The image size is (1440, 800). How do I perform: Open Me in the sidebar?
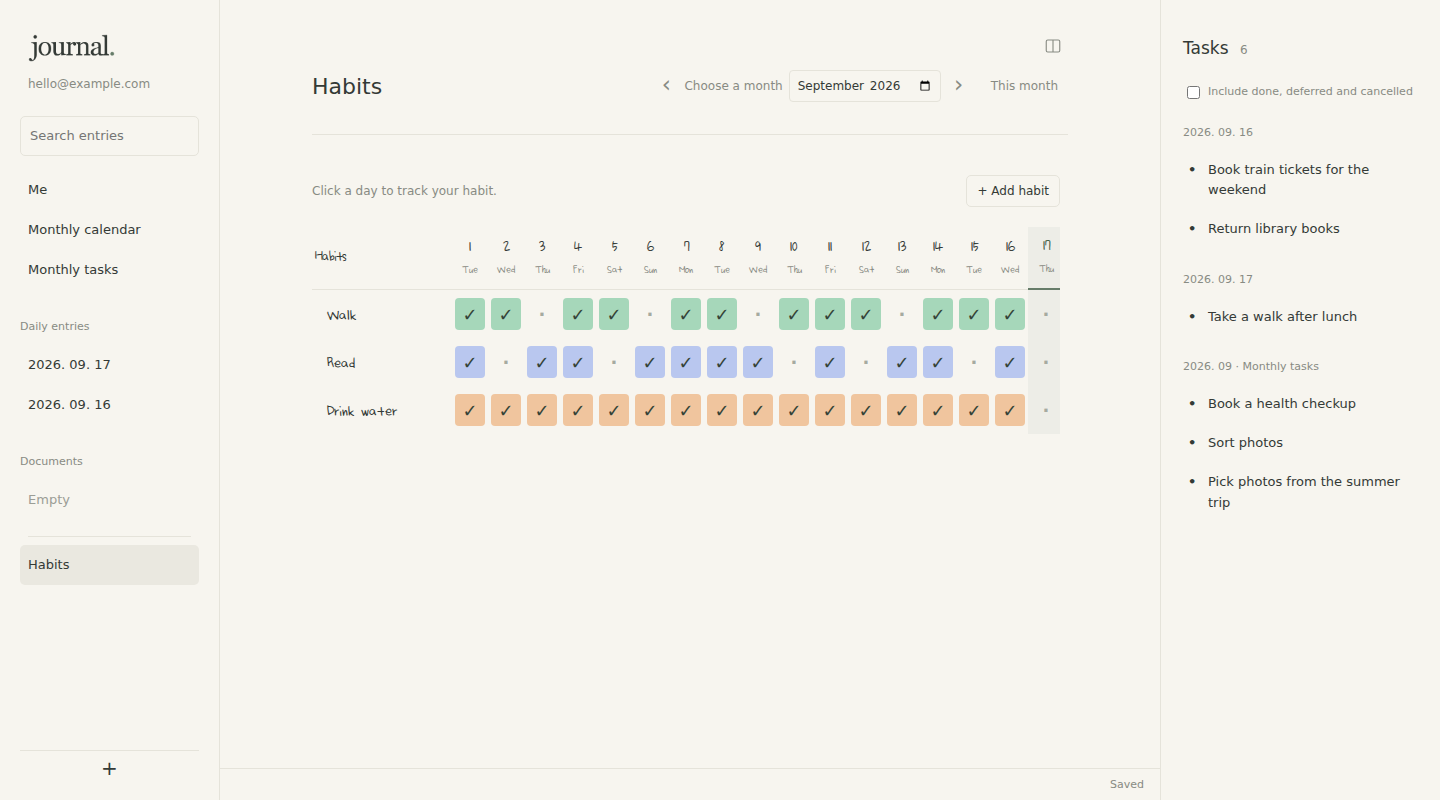coord(110,190)
